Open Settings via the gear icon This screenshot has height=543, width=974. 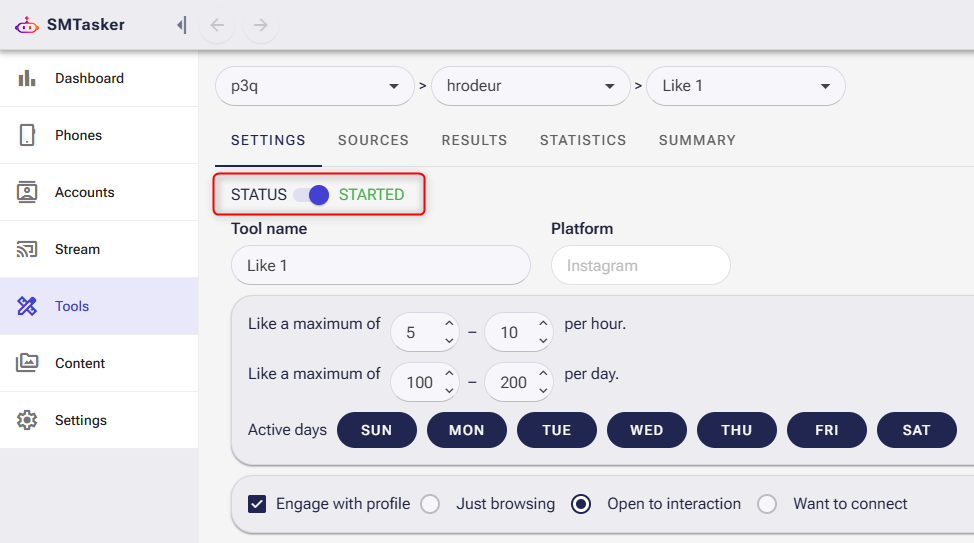[27, 420]
